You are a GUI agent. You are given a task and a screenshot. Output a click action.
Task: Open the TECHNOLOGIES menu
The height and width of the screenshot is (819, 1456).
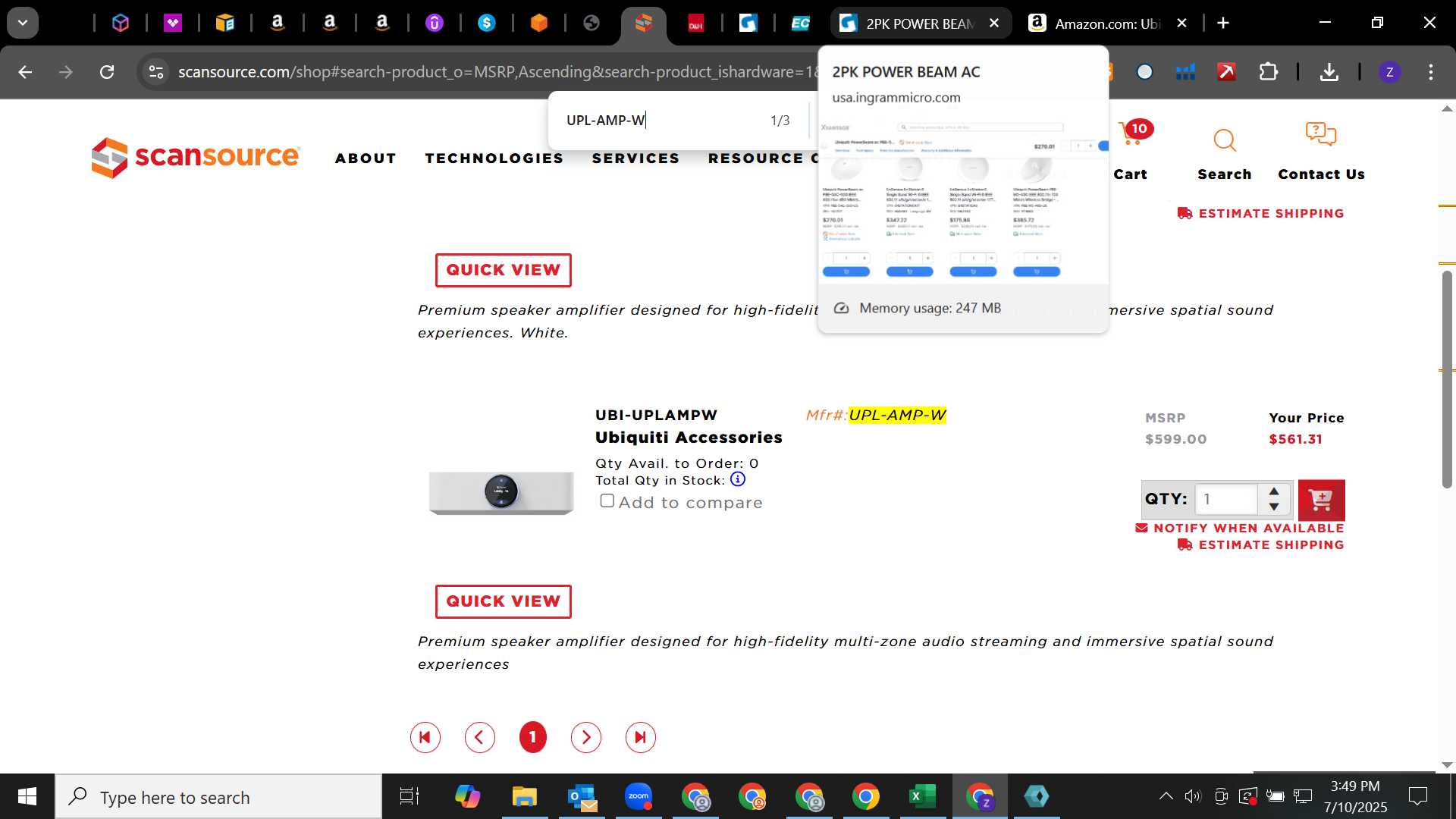click(494, 158)
